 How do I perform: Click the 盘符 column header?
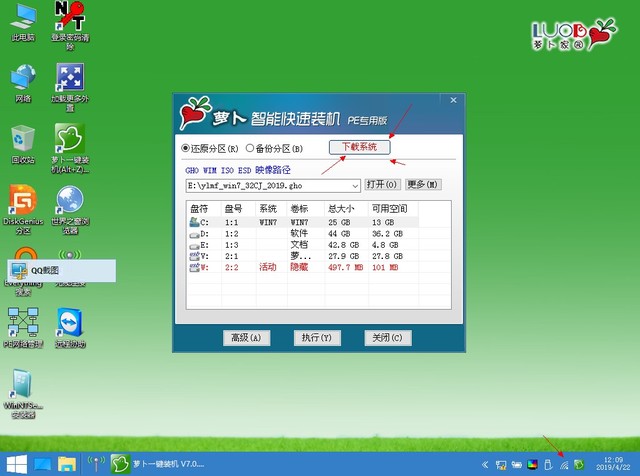(x=204, y=209)
